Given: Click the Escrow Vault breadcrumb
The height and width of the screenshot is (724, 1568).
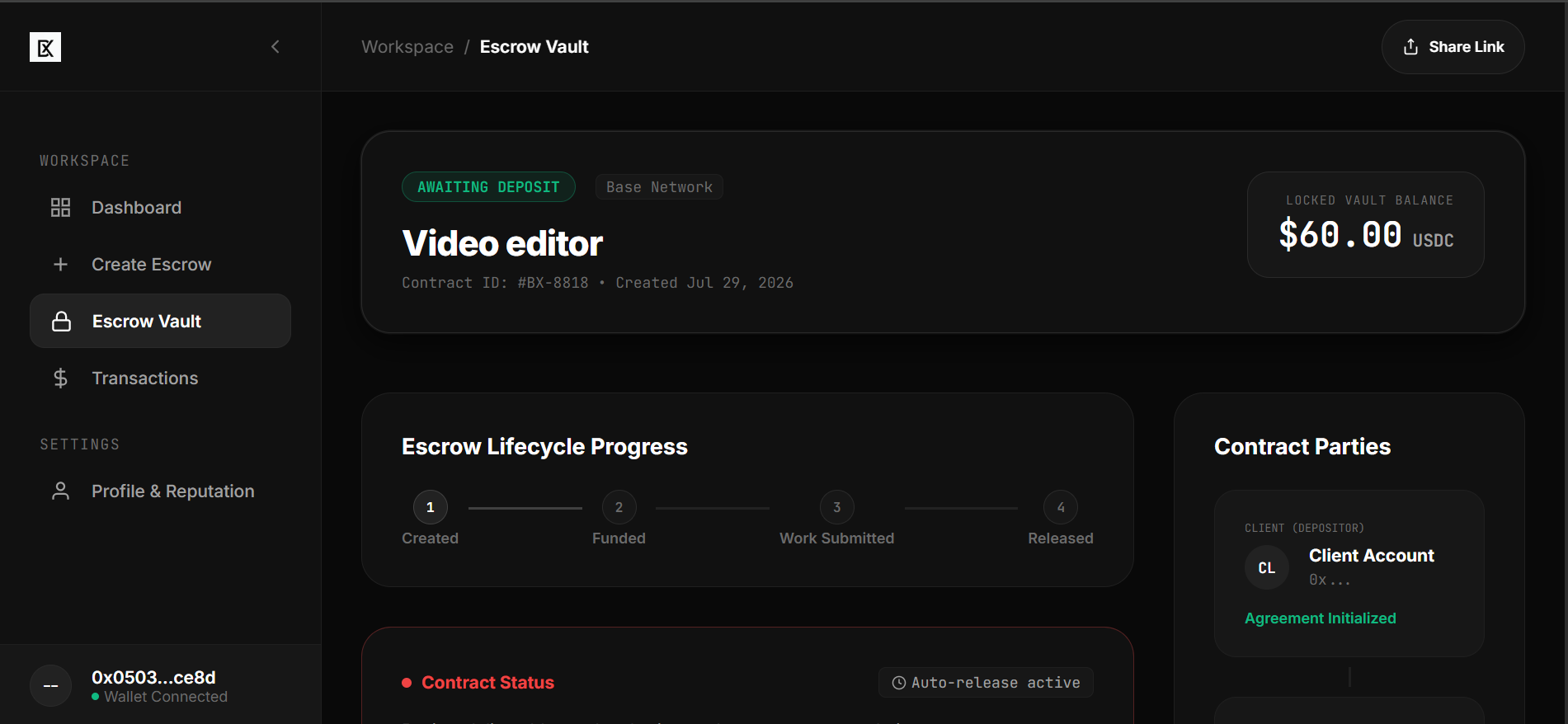Looking at the screenshot, I should 534,47.
